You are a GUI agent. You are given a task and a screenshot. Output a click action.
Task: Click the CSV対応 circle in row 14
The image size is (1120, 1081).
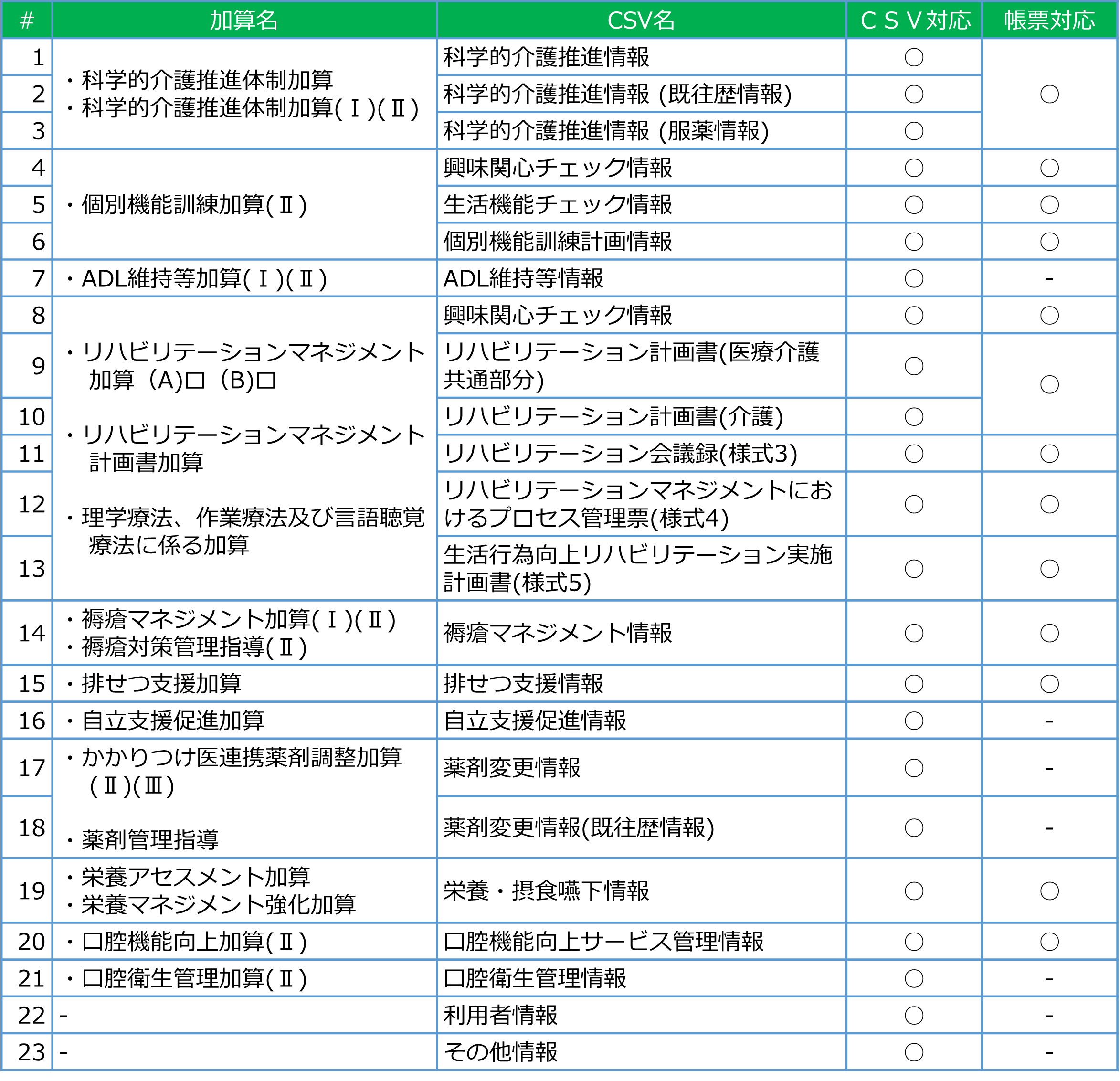914,633
